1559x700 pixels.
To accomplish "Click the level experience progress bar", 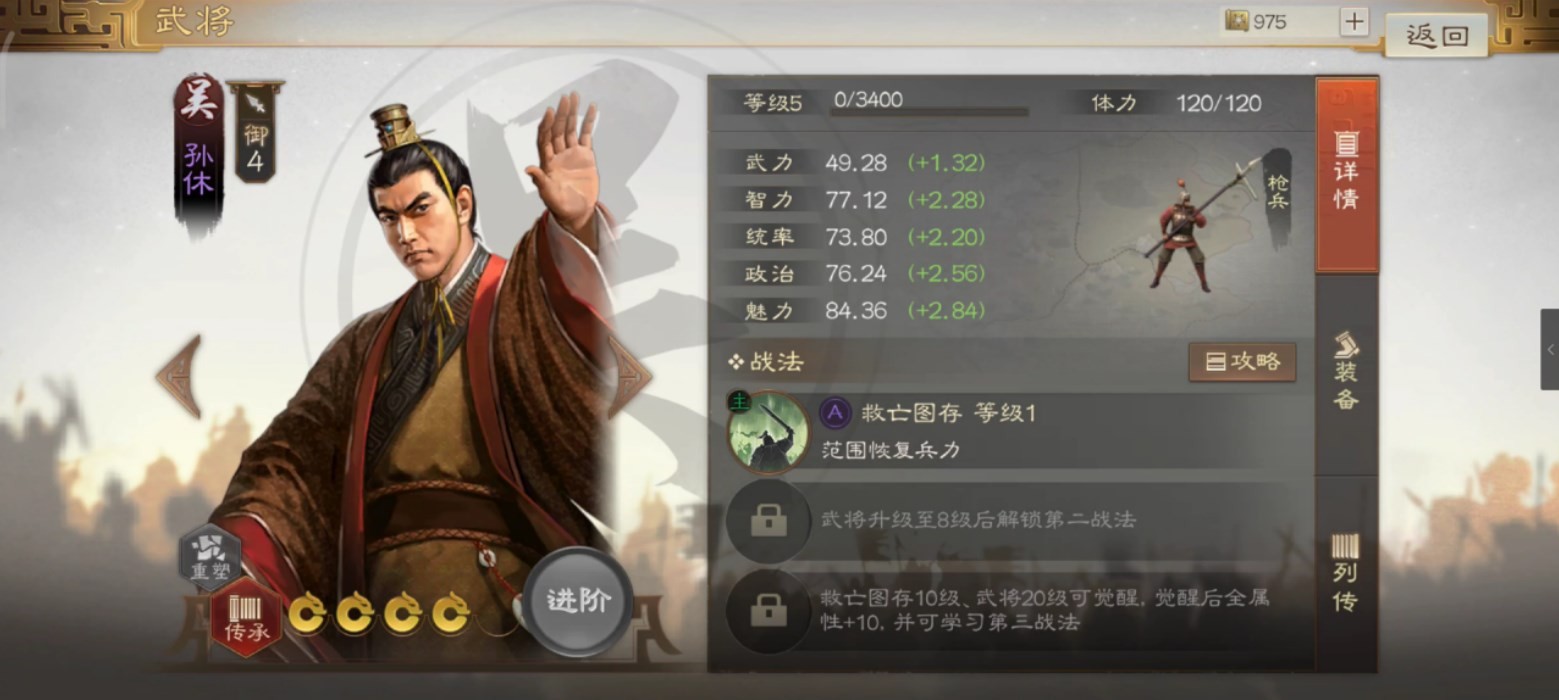I will click(x=928, y=112).
